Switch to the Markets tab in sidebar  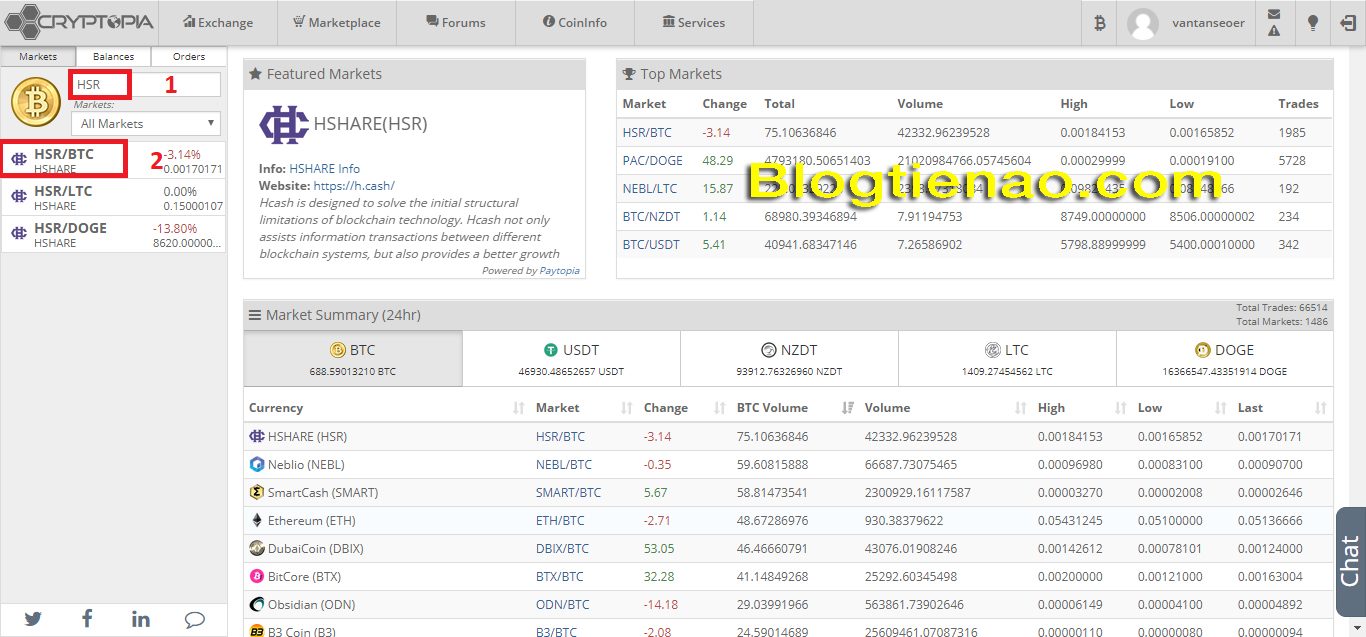[x=39, y=57]
